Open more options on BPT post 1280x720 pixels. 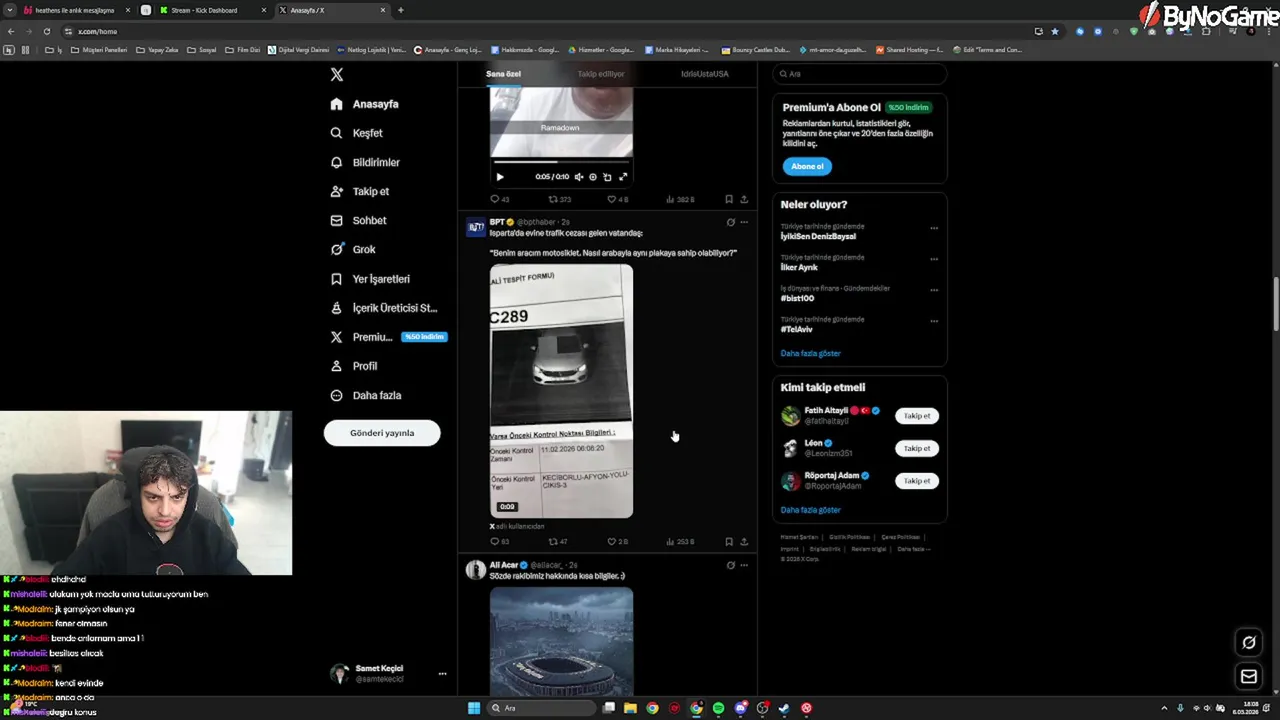pos(744,222)
